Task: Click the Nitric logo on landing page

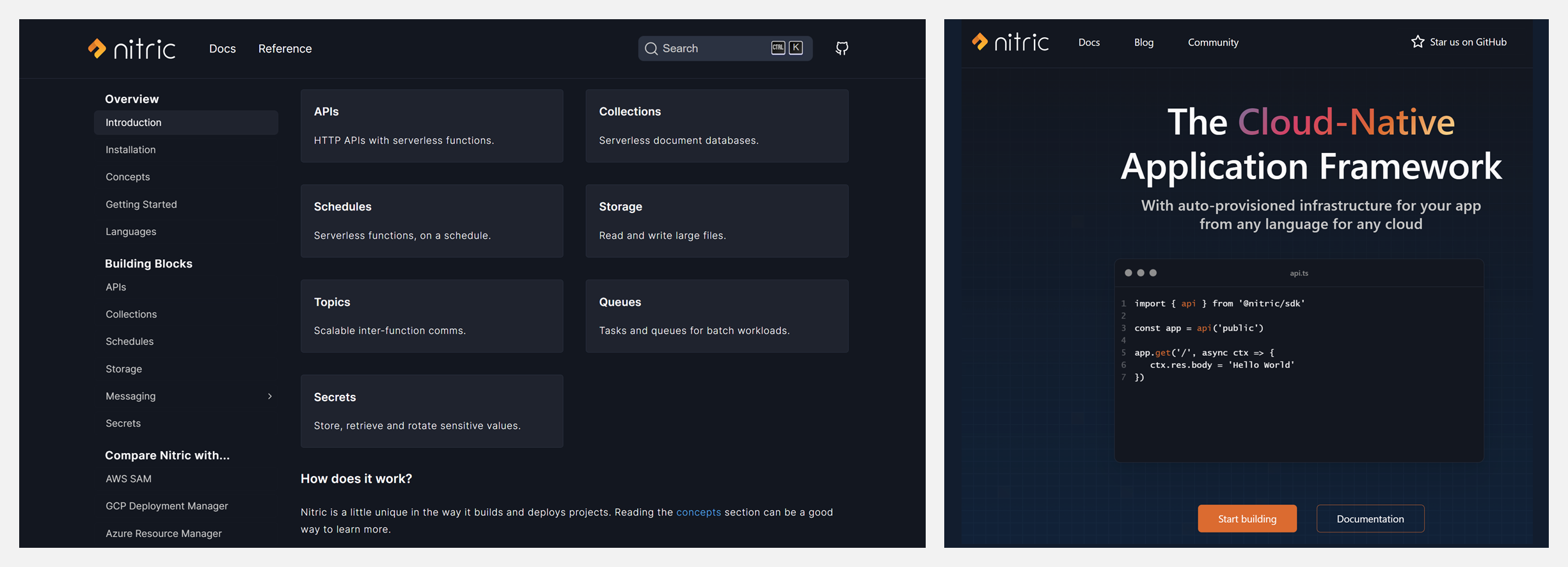Action: (x=1010, y=42)
